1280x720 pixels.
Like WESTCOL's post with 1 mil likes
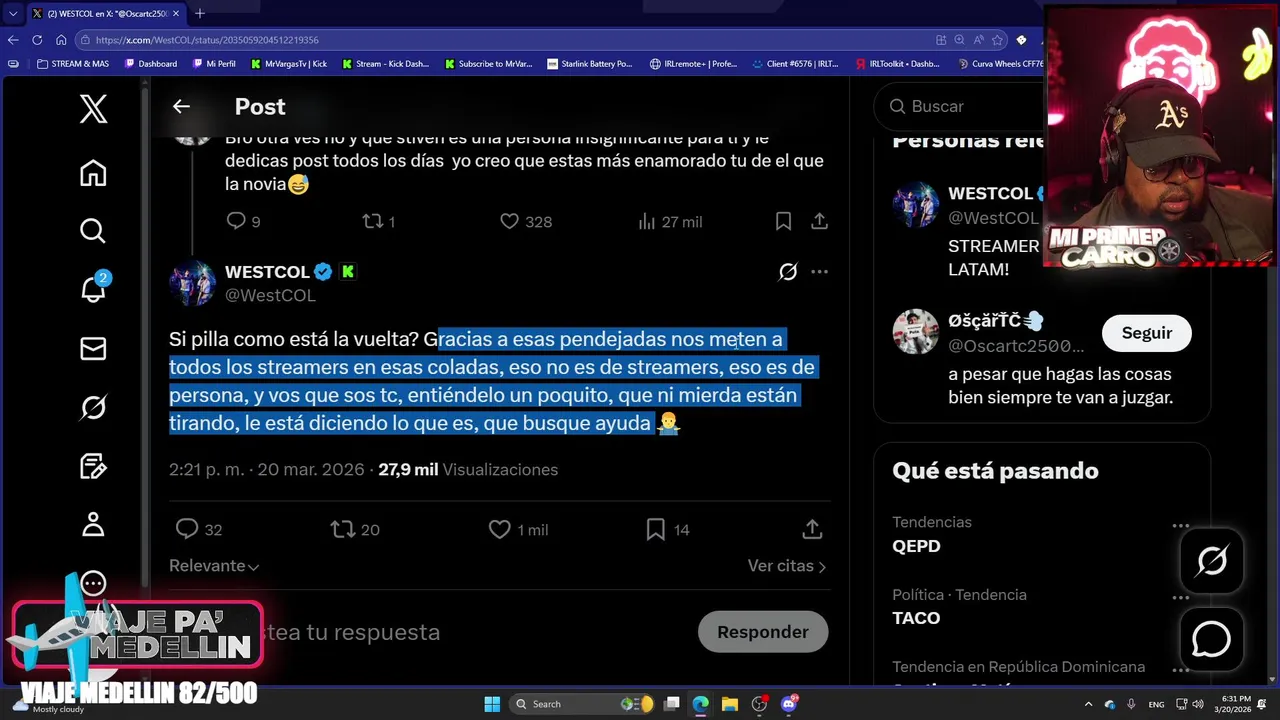518,529
